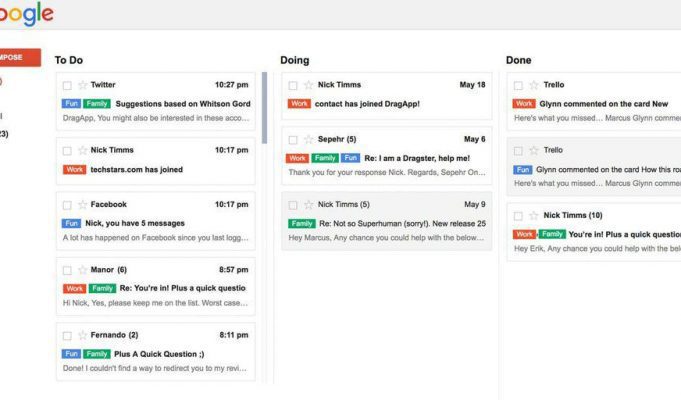Star the Facebook email in To Do
Screen dimensions: 681x400
(83, 205)
